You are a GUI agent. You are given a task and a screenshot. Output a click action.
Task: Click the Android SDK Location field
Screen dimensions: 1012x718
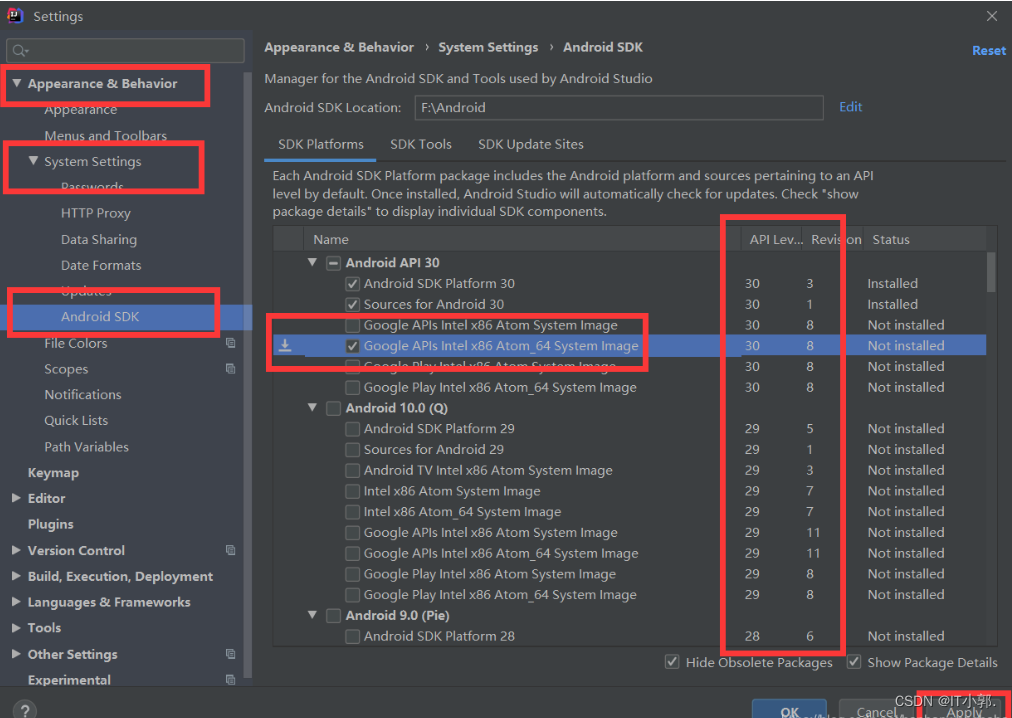[618, 108]
